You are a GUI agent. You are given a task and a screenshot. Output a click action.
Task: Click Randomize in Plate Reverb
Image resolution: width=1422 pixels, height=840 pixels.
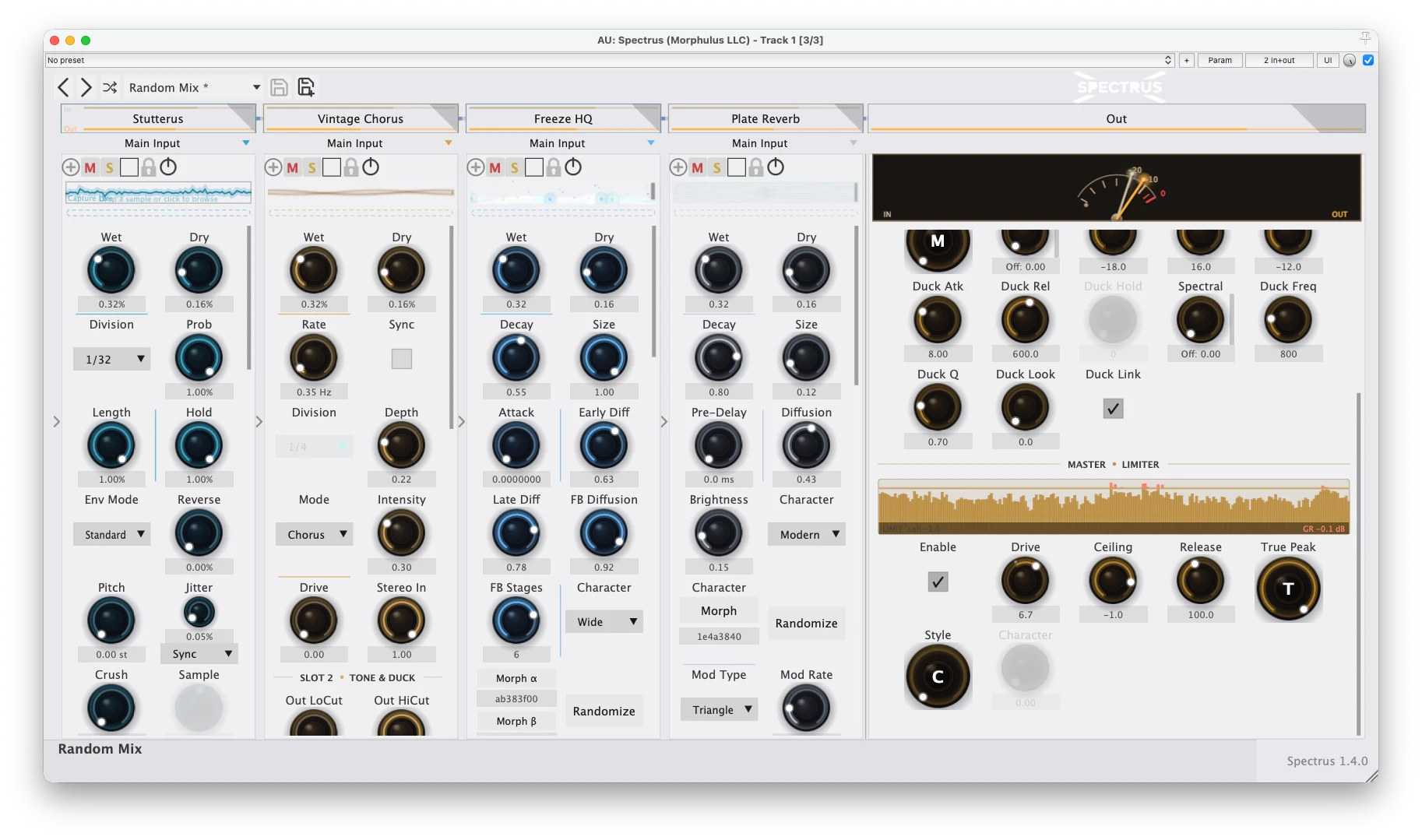(x=807, y=624)
